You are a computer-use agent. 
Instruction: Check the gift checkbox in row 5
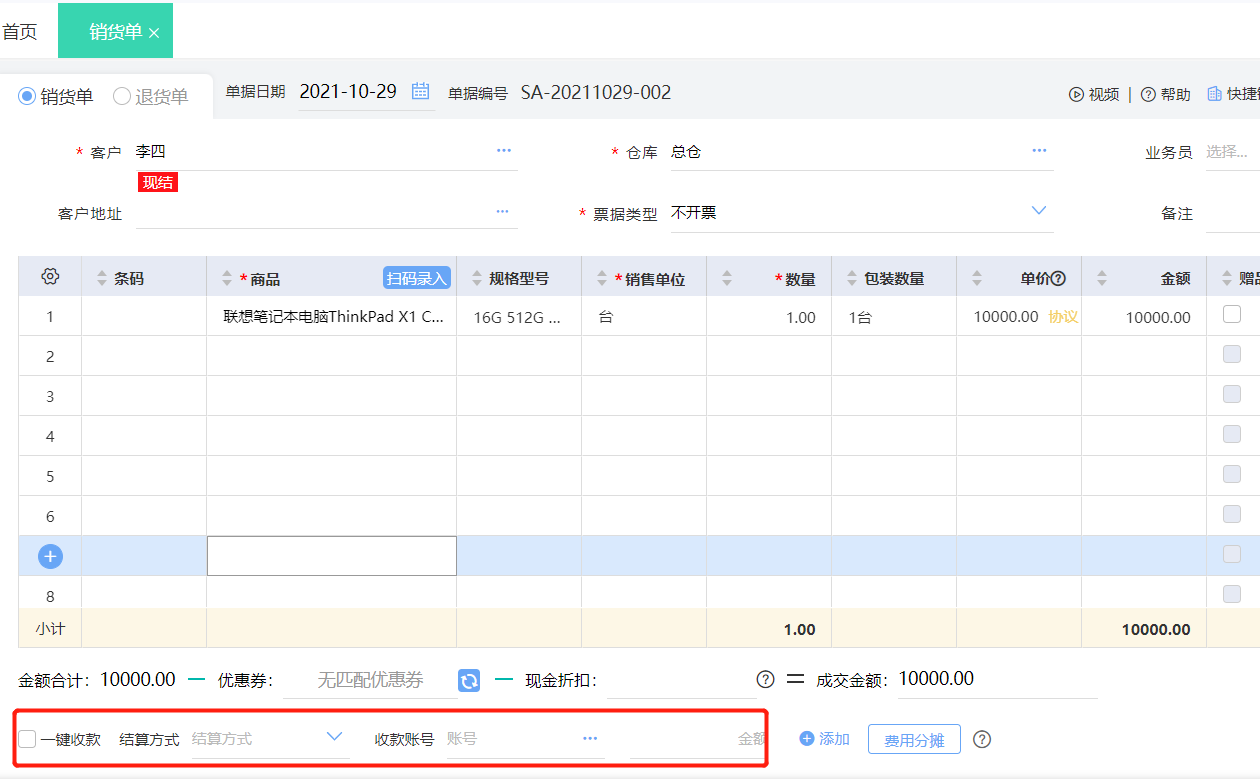(x=1232, y=474)
